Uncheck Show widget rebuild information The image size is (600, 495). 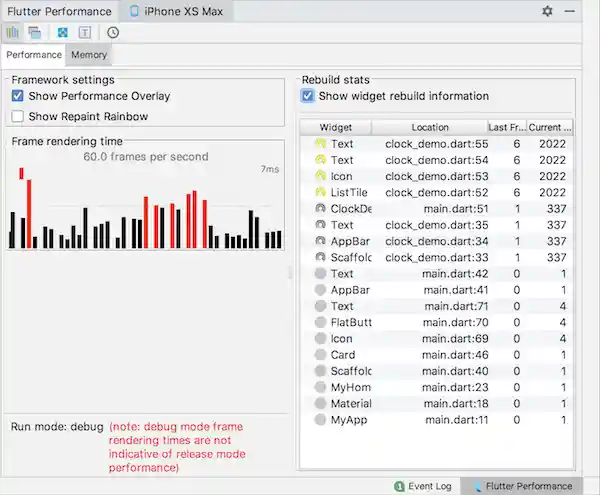click(x=308, y=96)
